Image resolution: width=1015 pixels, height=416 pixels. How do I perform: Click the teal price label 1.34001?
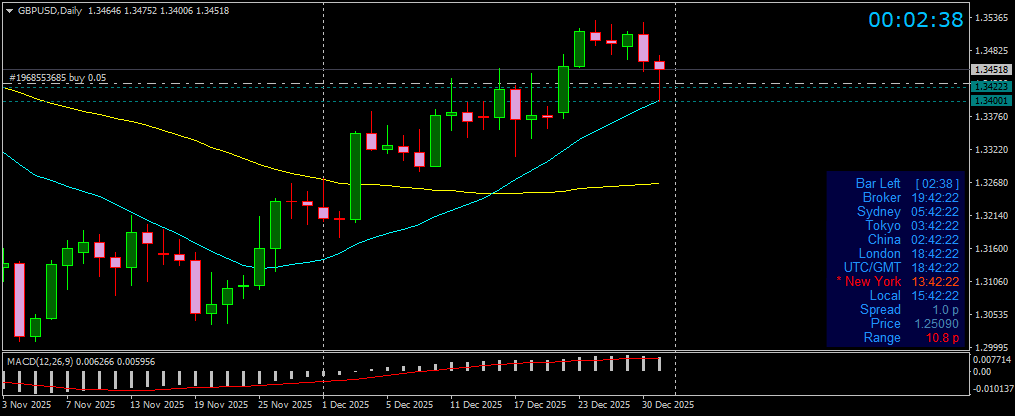pos(990,101)
